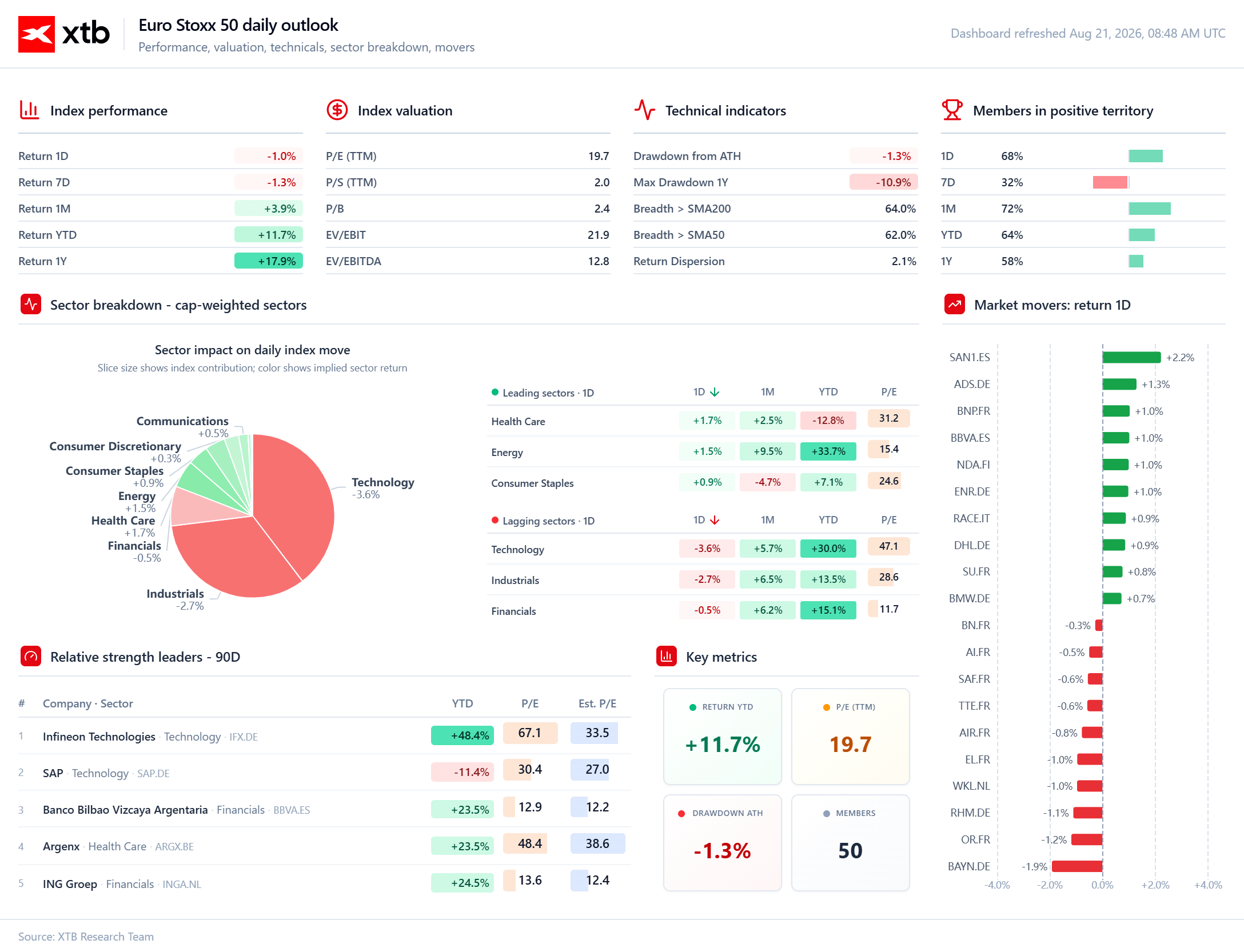
Task: Select the Drawdown ATH metric card
Action: click(722, 842)
